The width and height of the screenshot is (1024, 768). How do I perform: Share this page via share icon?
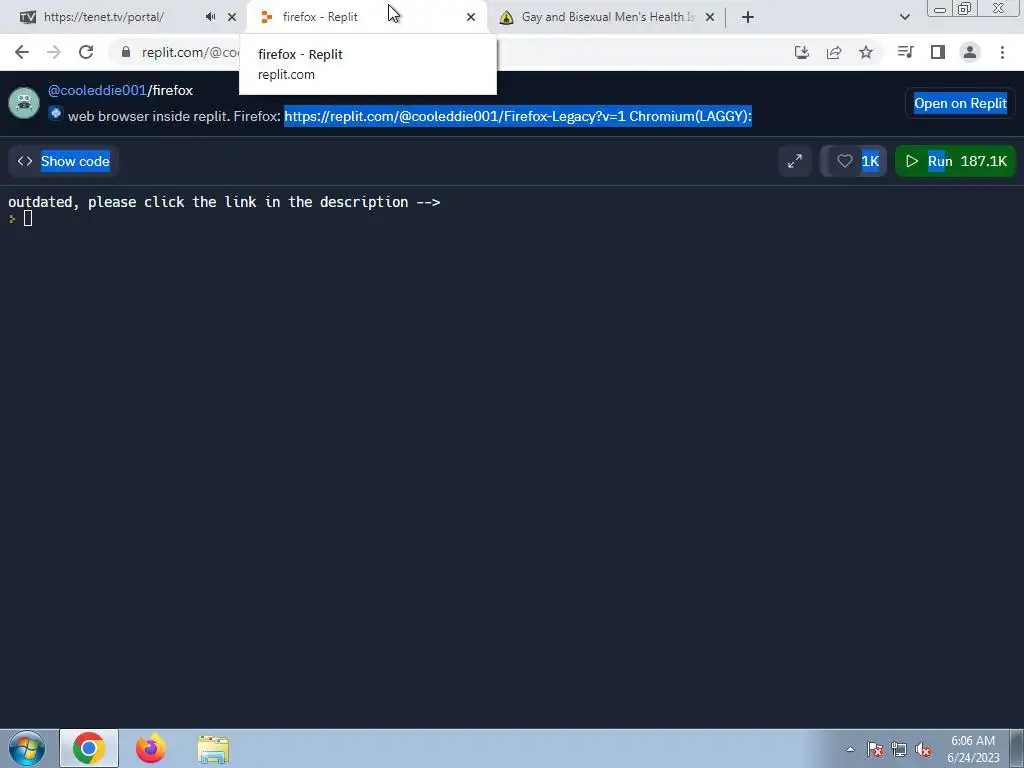[834, 52]
